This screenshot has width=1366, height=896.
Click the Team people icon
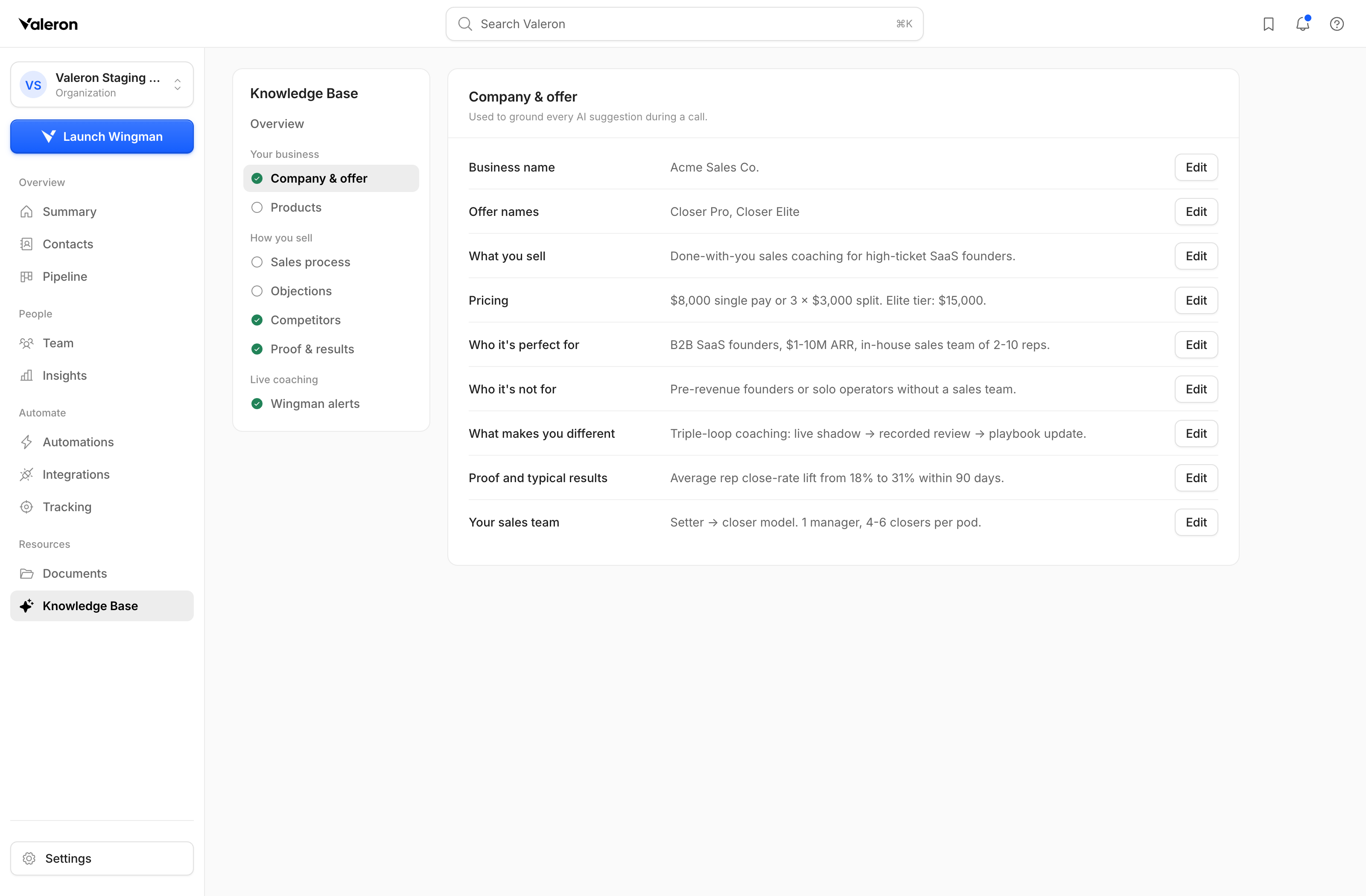[26, 343]
